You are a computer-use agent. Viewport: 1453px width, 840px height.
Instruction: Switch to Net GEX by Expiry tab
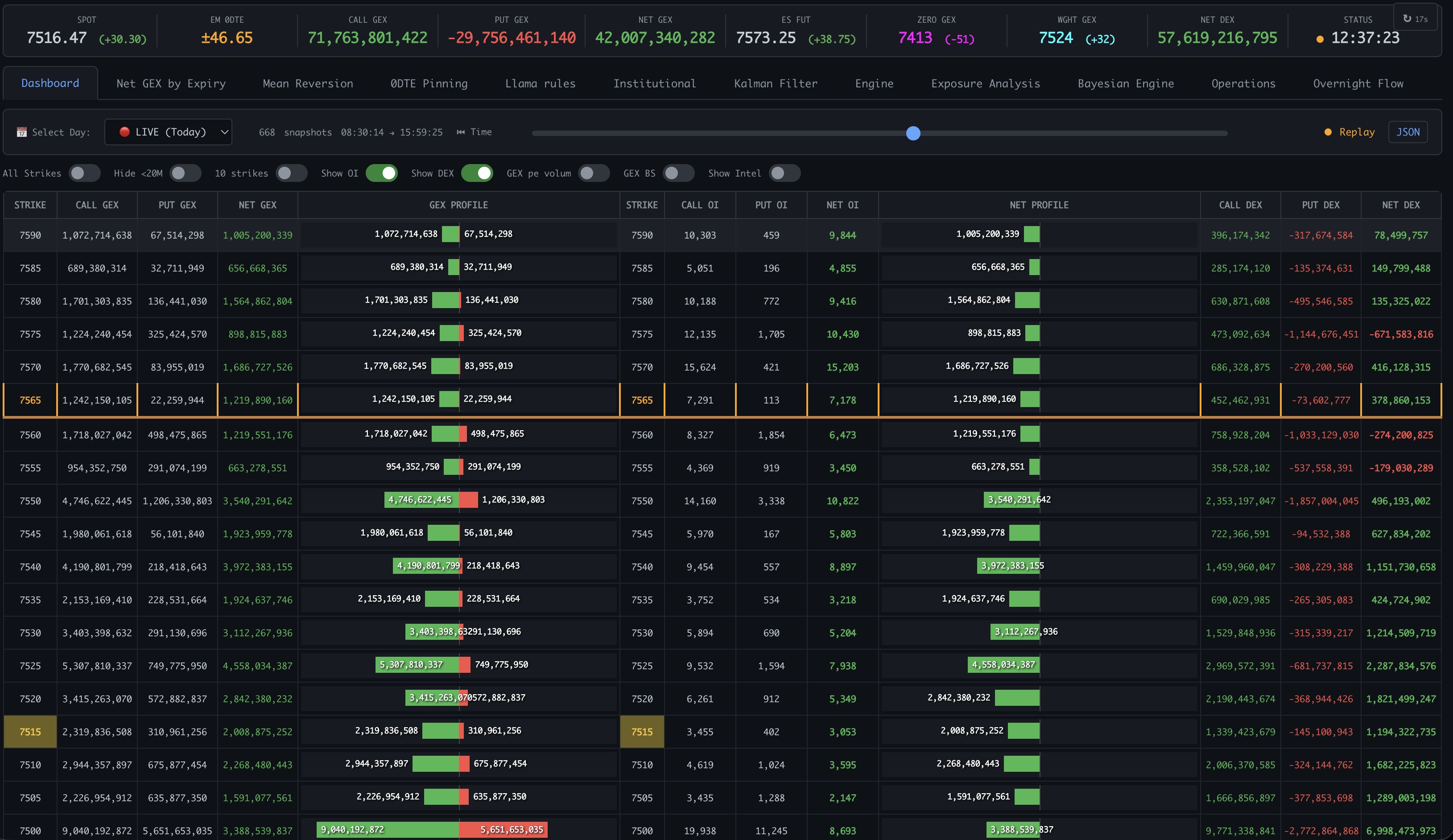171,83
